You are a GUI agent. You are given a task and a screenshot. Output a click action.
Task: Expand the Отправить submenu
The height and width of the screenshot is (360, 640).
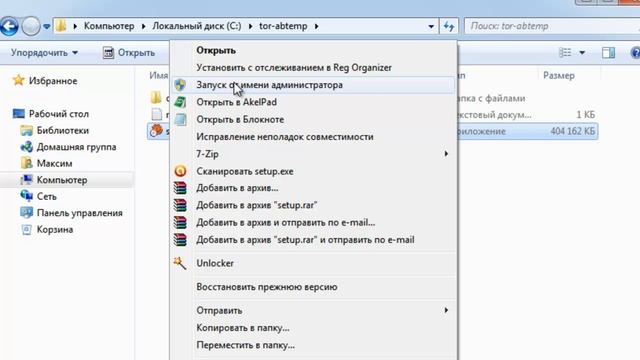(x=314, y=311)
